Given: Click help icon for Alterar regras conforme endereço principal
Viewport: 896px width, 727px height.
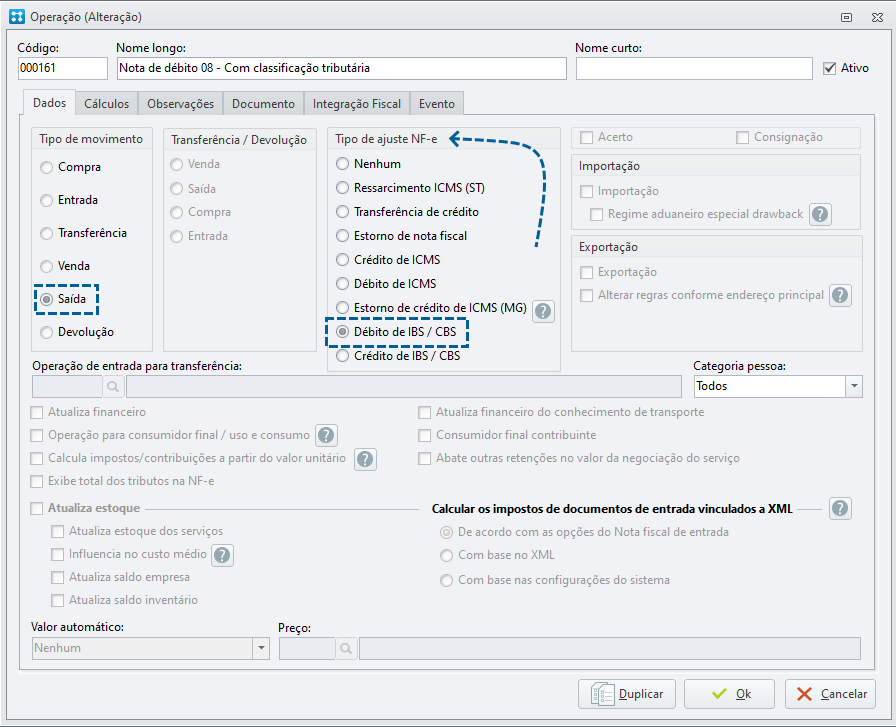Looking at the screenshot, I should (x=840, y=295).
